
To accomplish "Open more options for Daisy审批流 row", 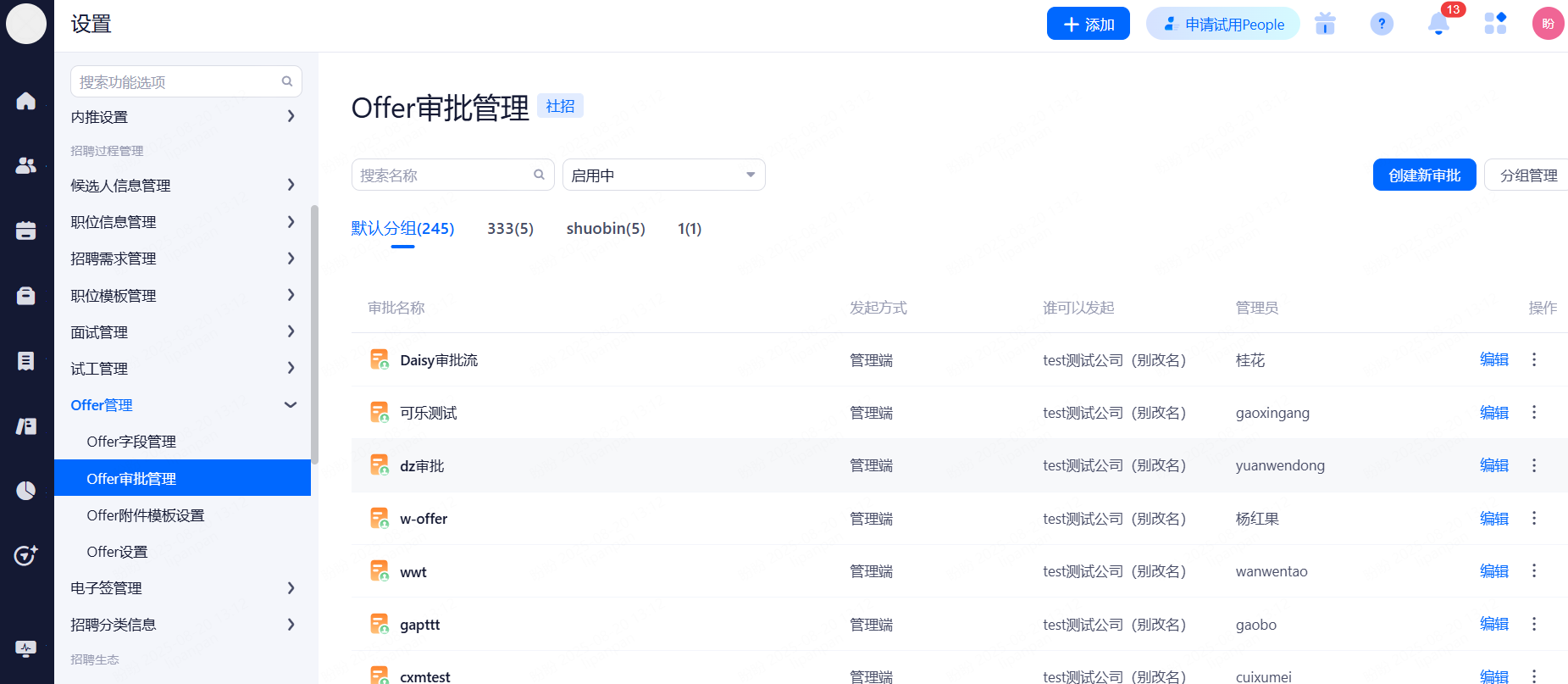I will coord(1533,359).
